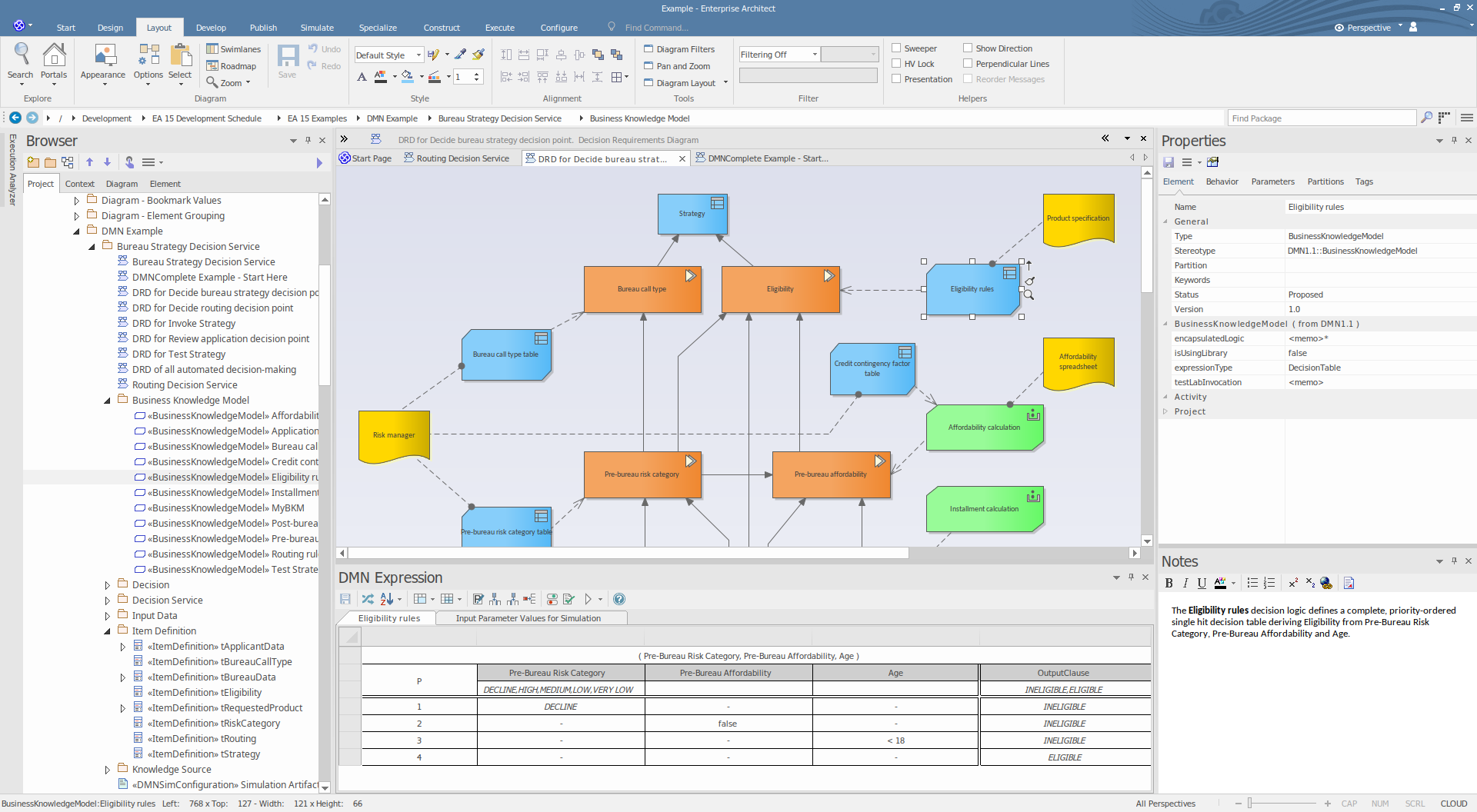1477x812 pixels.
Task: Click the Pan and Zoom button
Action: click(x=677, y=66)
